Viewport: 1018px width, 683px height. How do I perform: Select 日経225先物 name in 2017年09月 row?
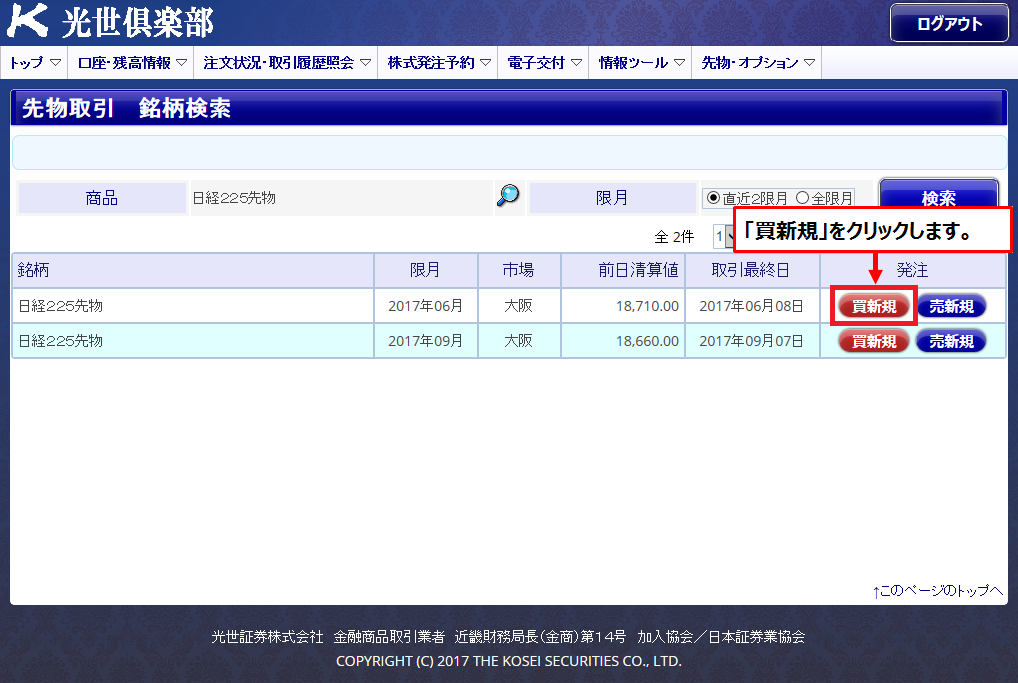coord(60,341)
